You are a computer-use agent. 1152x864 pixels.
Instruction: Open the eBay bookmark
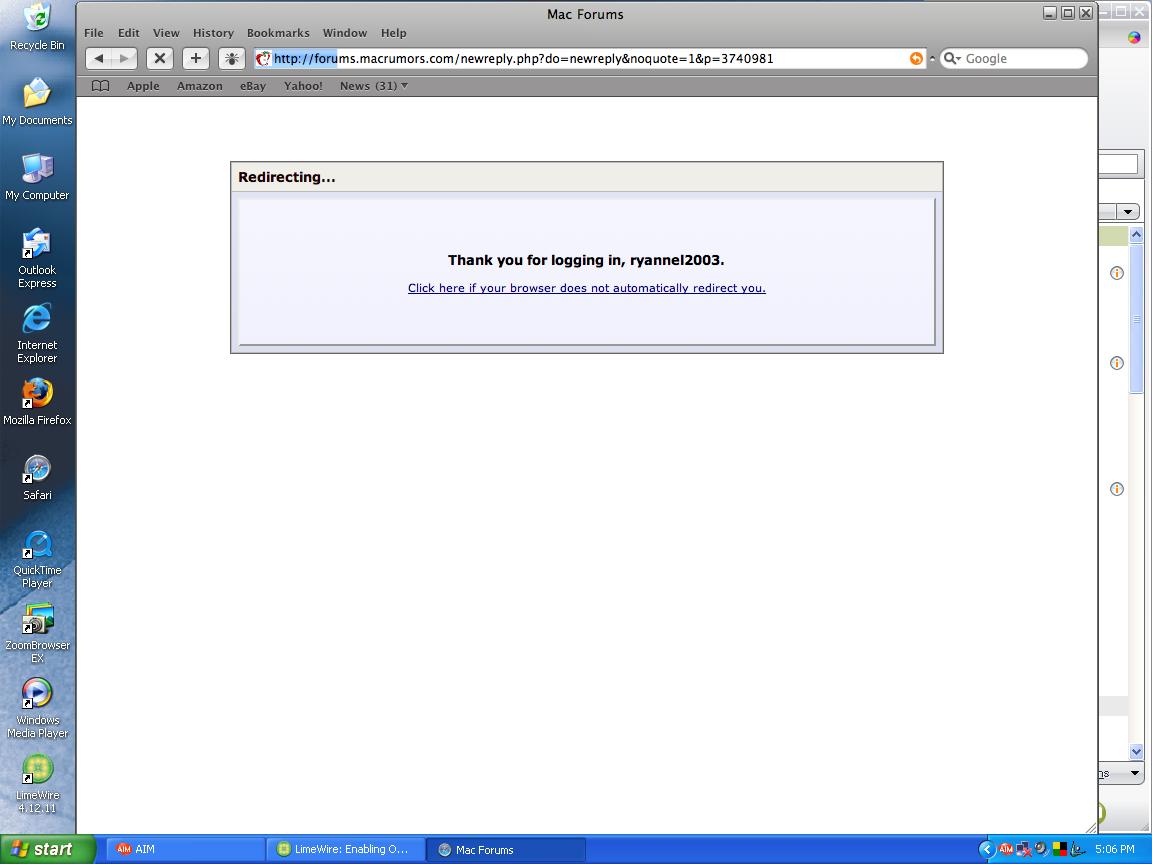253,86
